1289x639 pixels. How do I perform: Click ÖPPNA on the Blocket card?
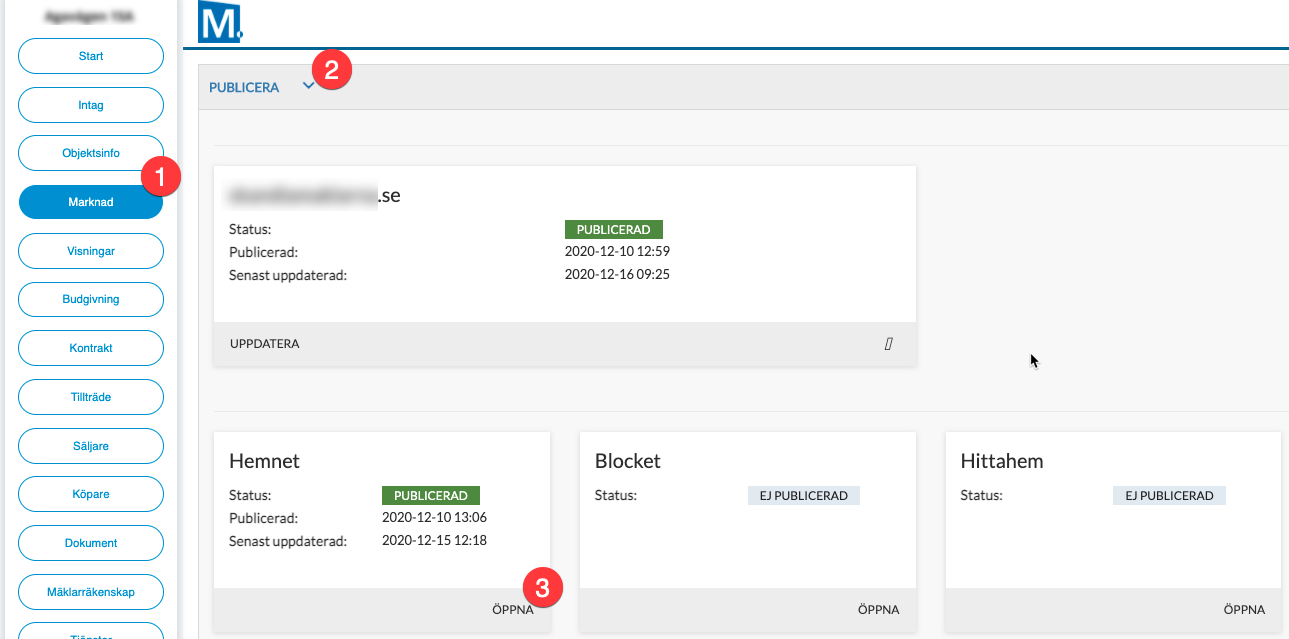point(878,610)
